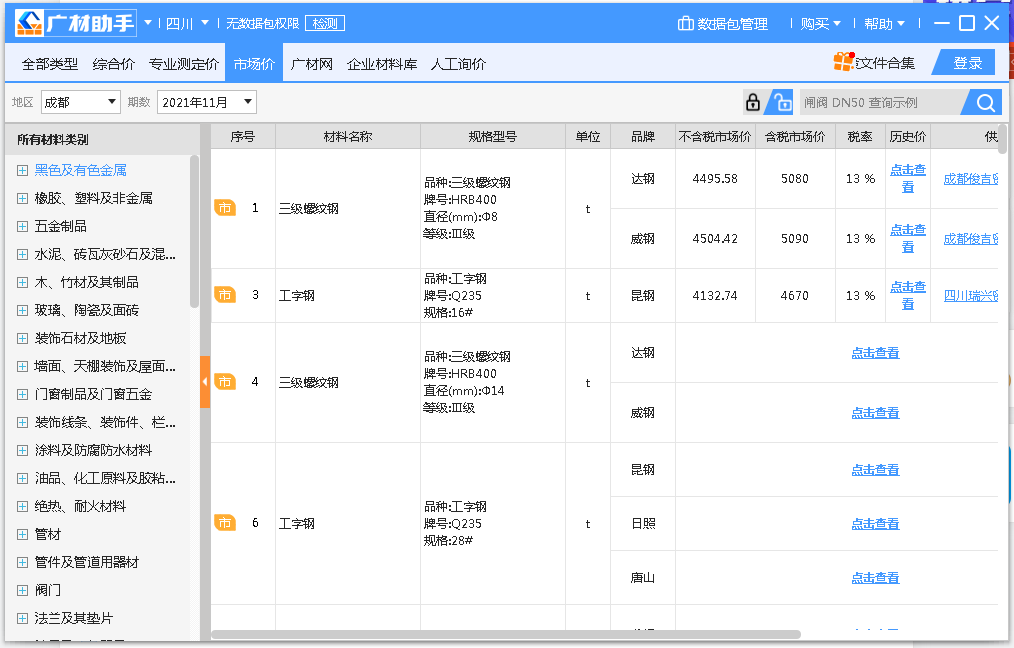
Task: Expand 墙面、天棚装饰及屋面 tree node
Action: [x=23, y=367]
